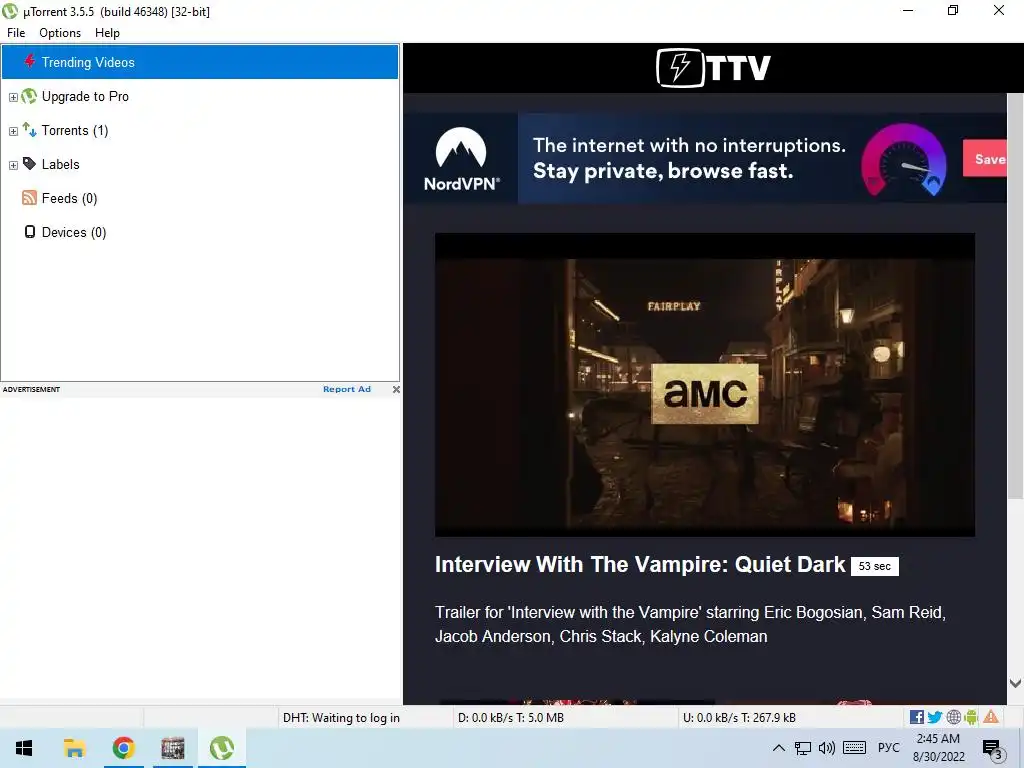Select Torrents (1) in the sidebar

pos(75,131)
